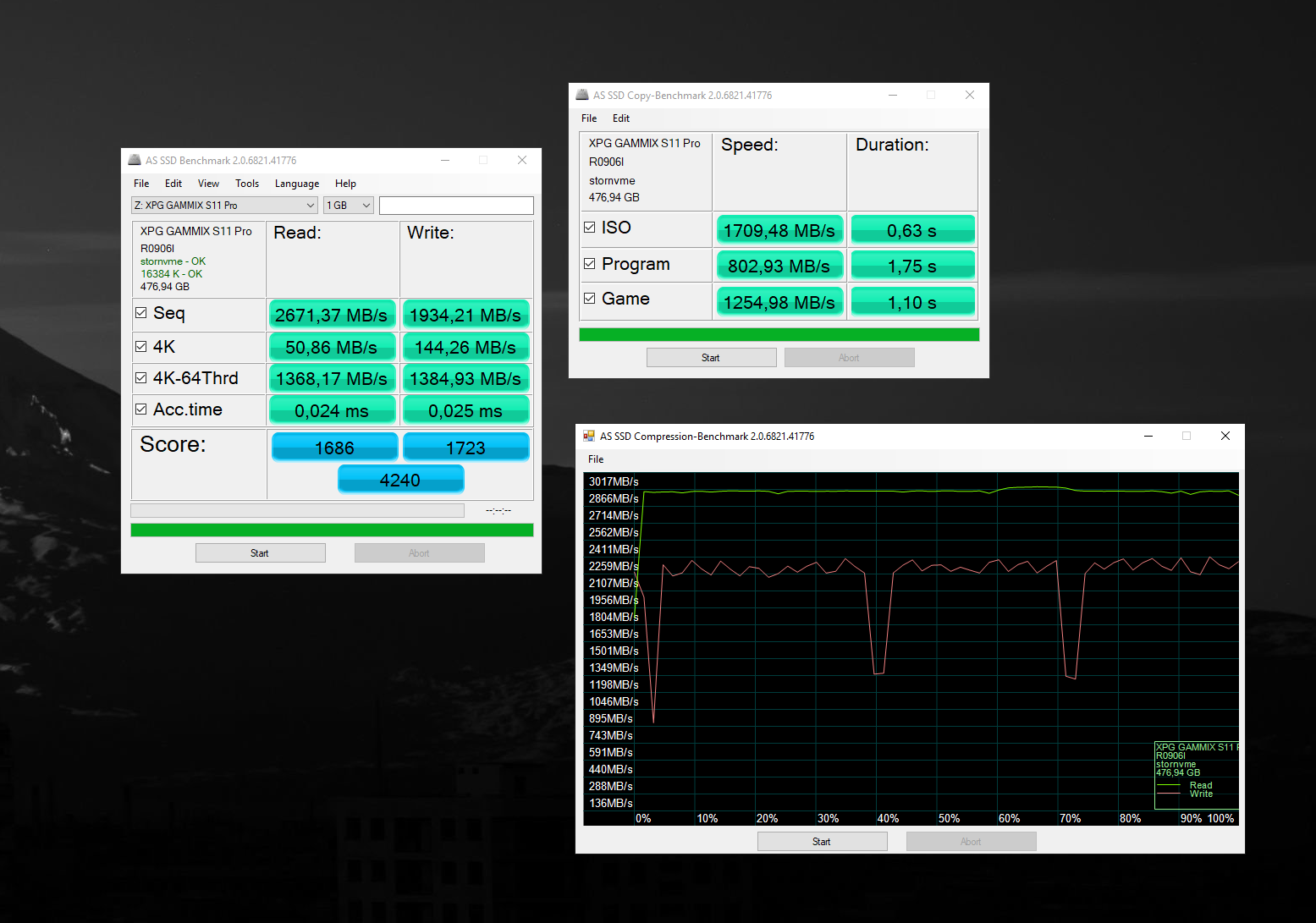Click Start in AS SSD Benchmark window

click(260, 553)
